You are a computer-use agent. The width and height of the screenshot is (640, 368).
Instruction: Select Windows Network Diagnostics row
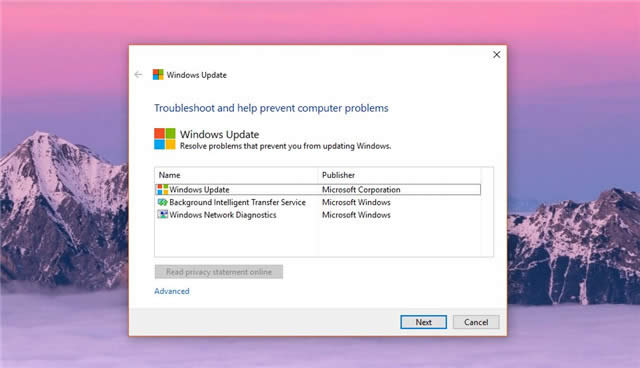pyautogui.click(x=318, y=215)
